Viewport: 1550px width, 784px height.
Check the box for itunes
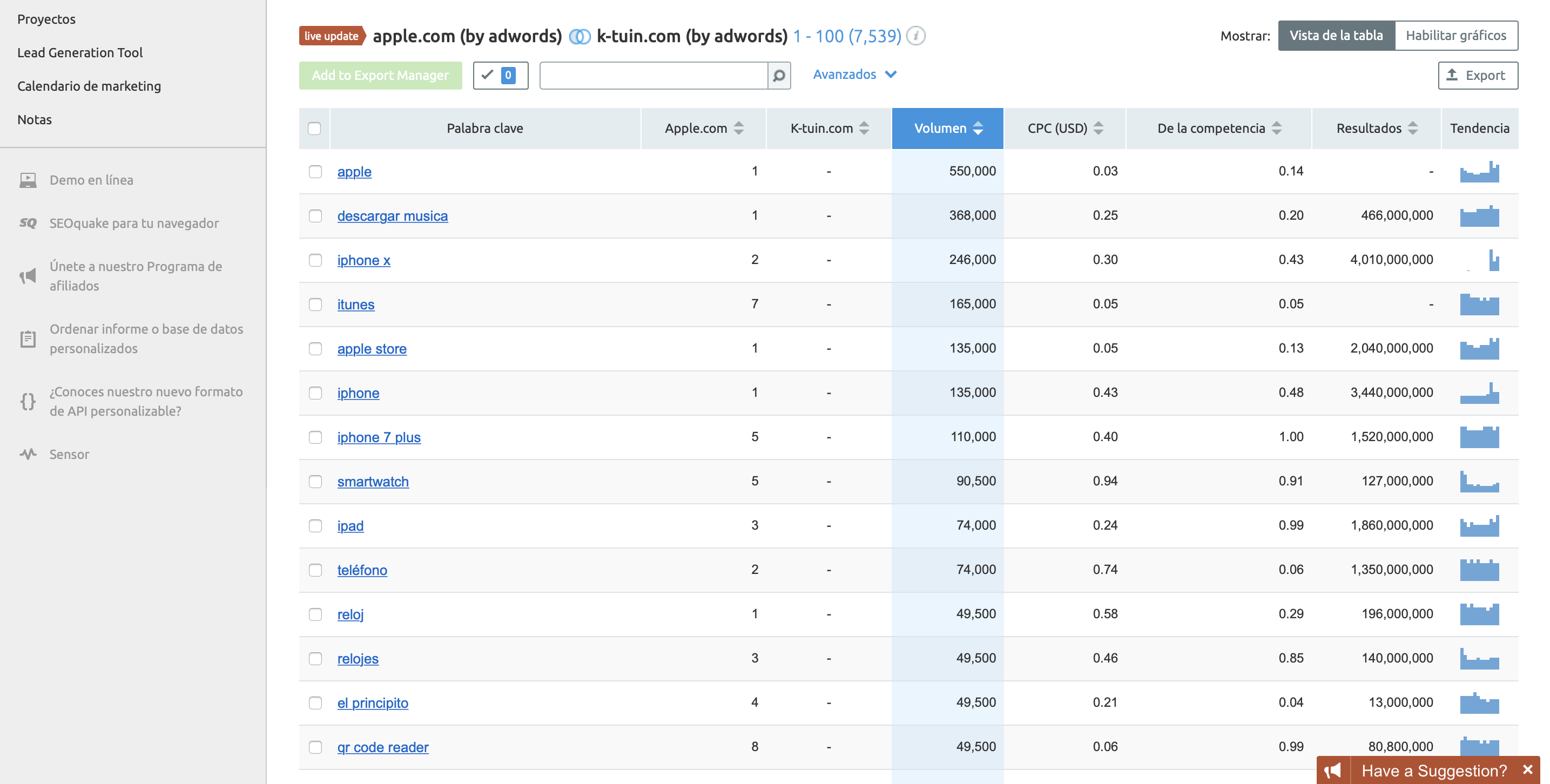click(315, 305)
